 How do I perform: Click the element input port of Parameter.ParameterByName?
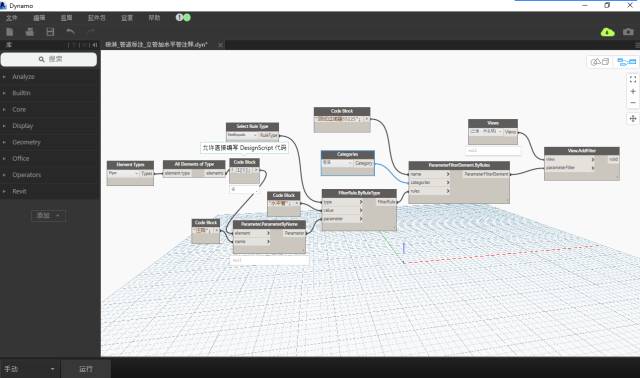pyautogui.click(x=252, y=233)
